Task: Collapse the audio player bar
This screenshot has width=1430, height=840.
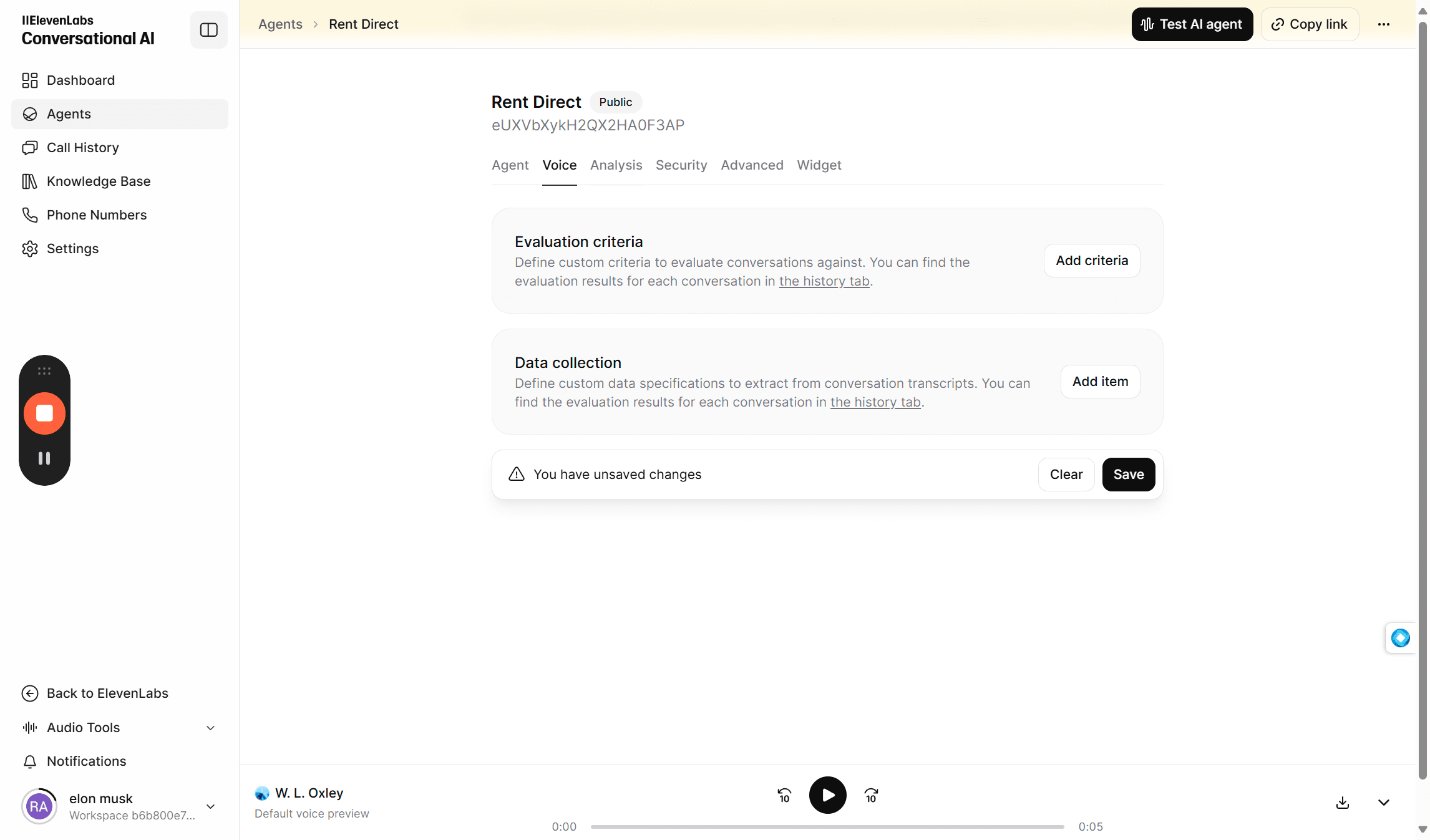Action: click(x=1384, y=803)
